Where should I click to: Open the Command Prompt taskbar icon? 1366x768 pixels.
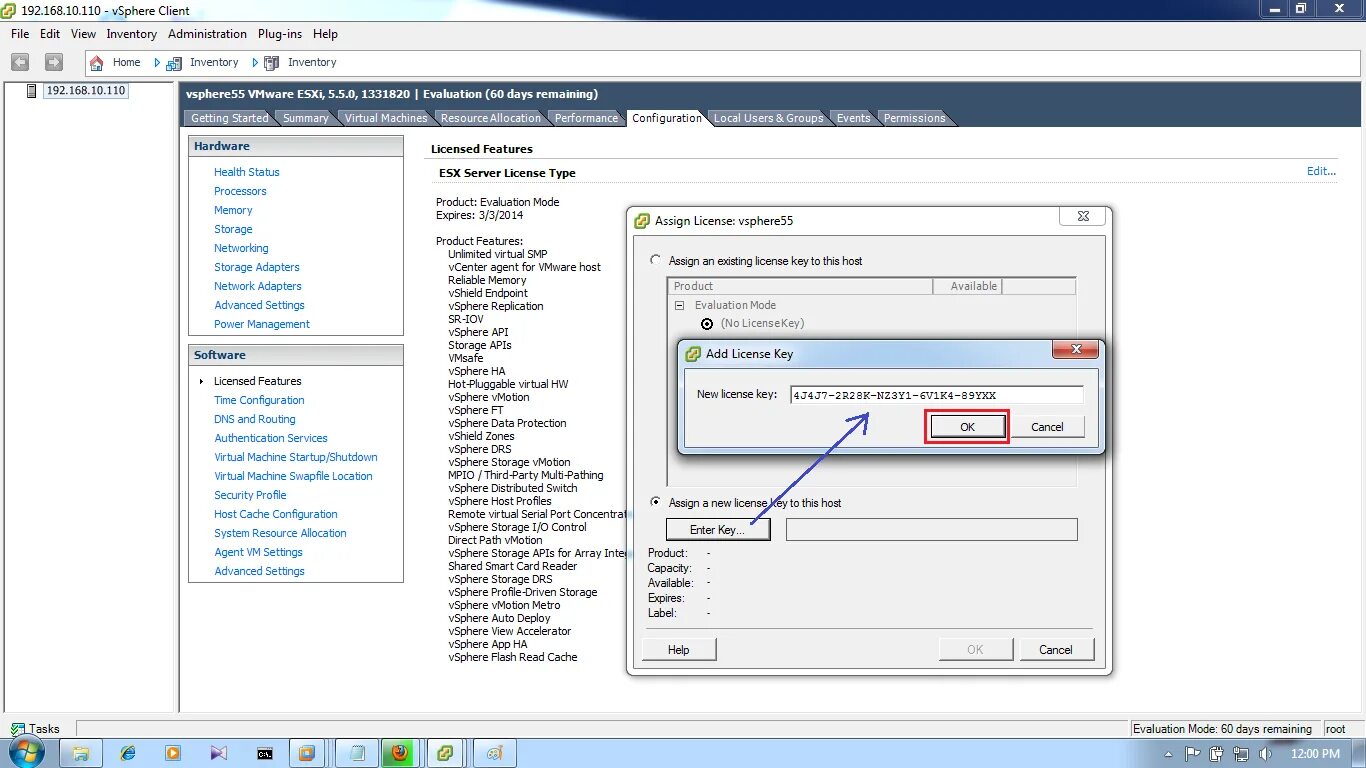point(265,753)
